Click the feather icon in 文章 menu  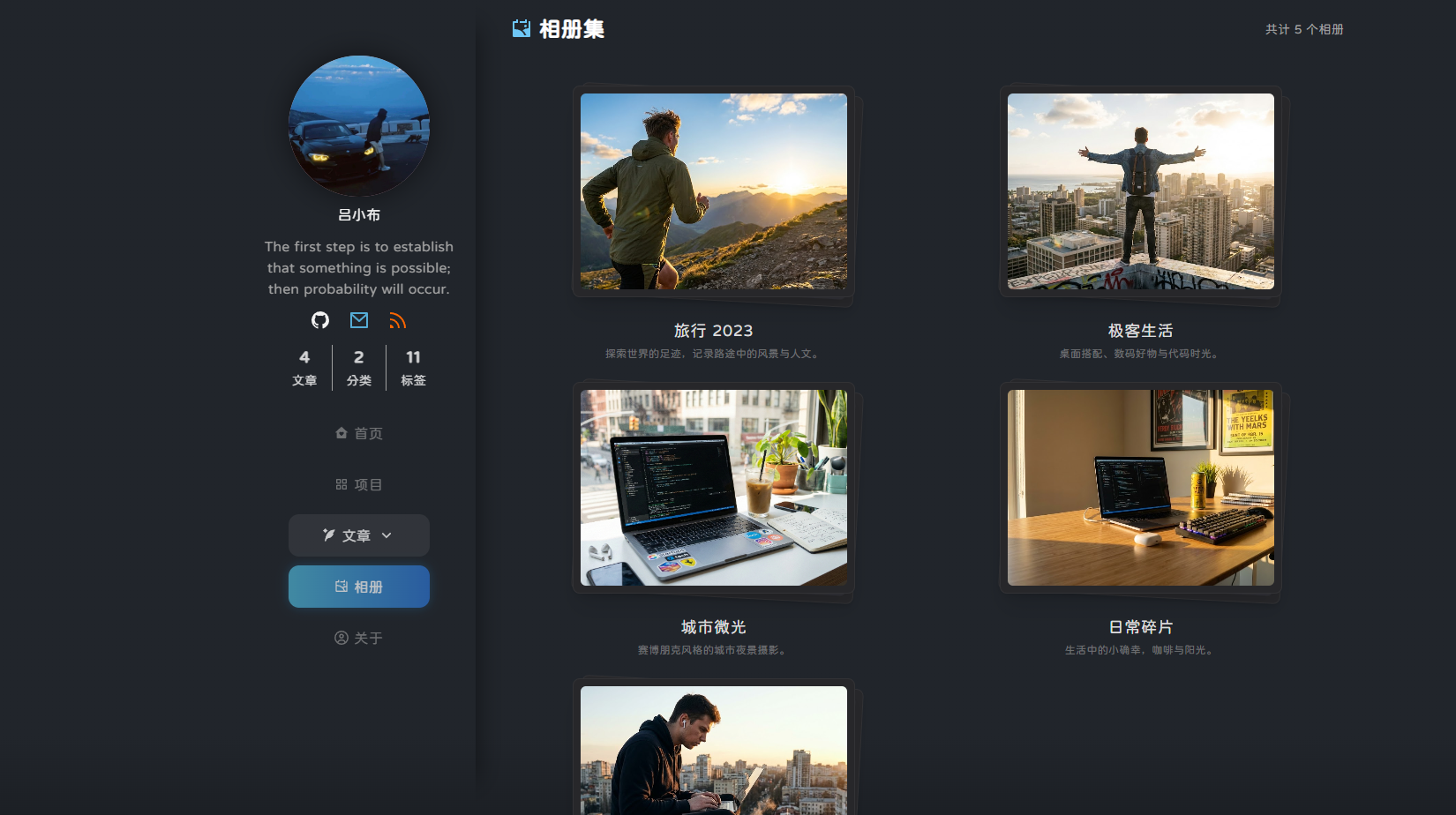point(329,535)
